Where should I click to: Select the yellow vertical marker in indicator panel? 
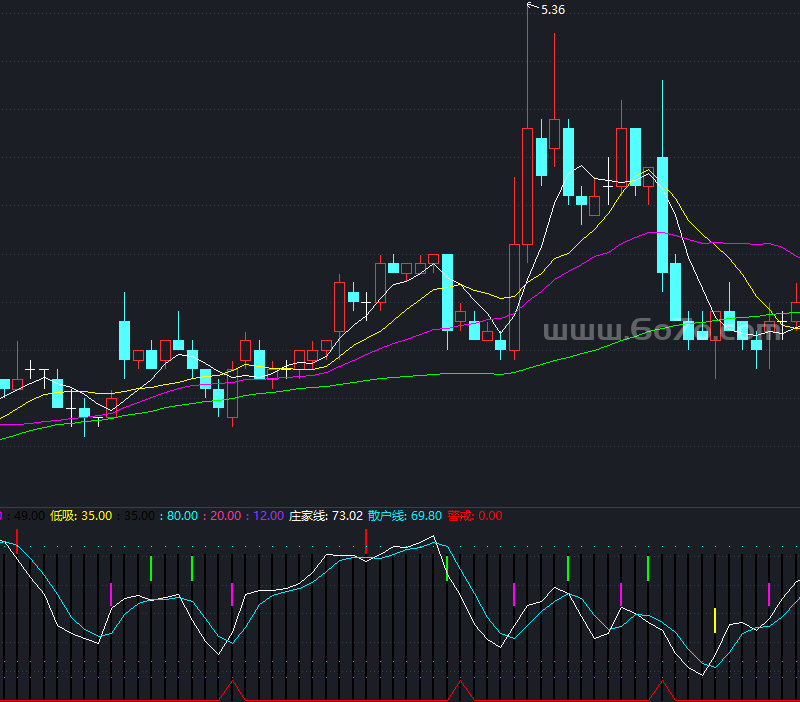[715, 620]
